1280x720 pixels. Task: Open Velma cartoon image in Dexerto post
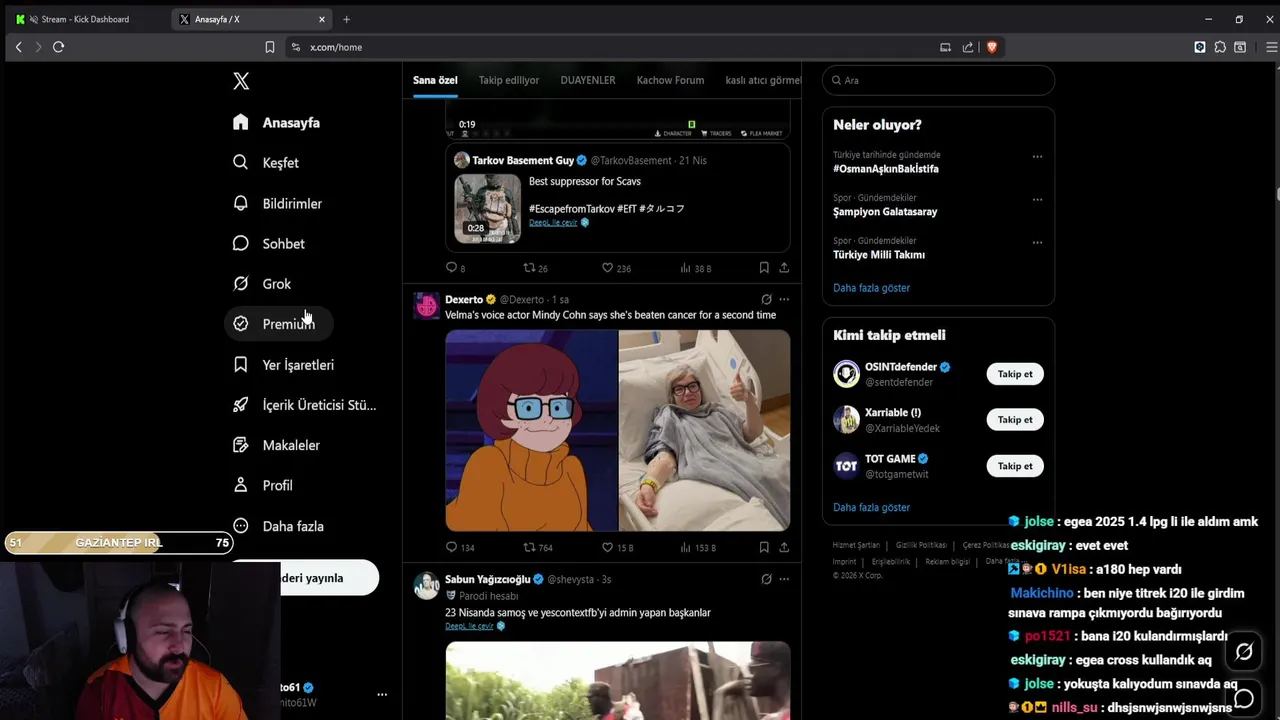pyautogui.click(x=531, y=430)
